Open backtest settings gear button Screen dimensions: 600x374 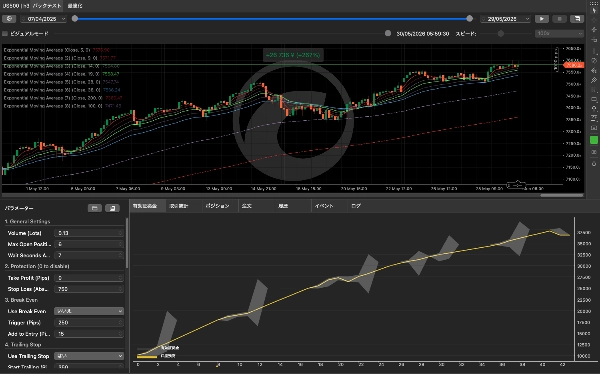tap(9, 18)
